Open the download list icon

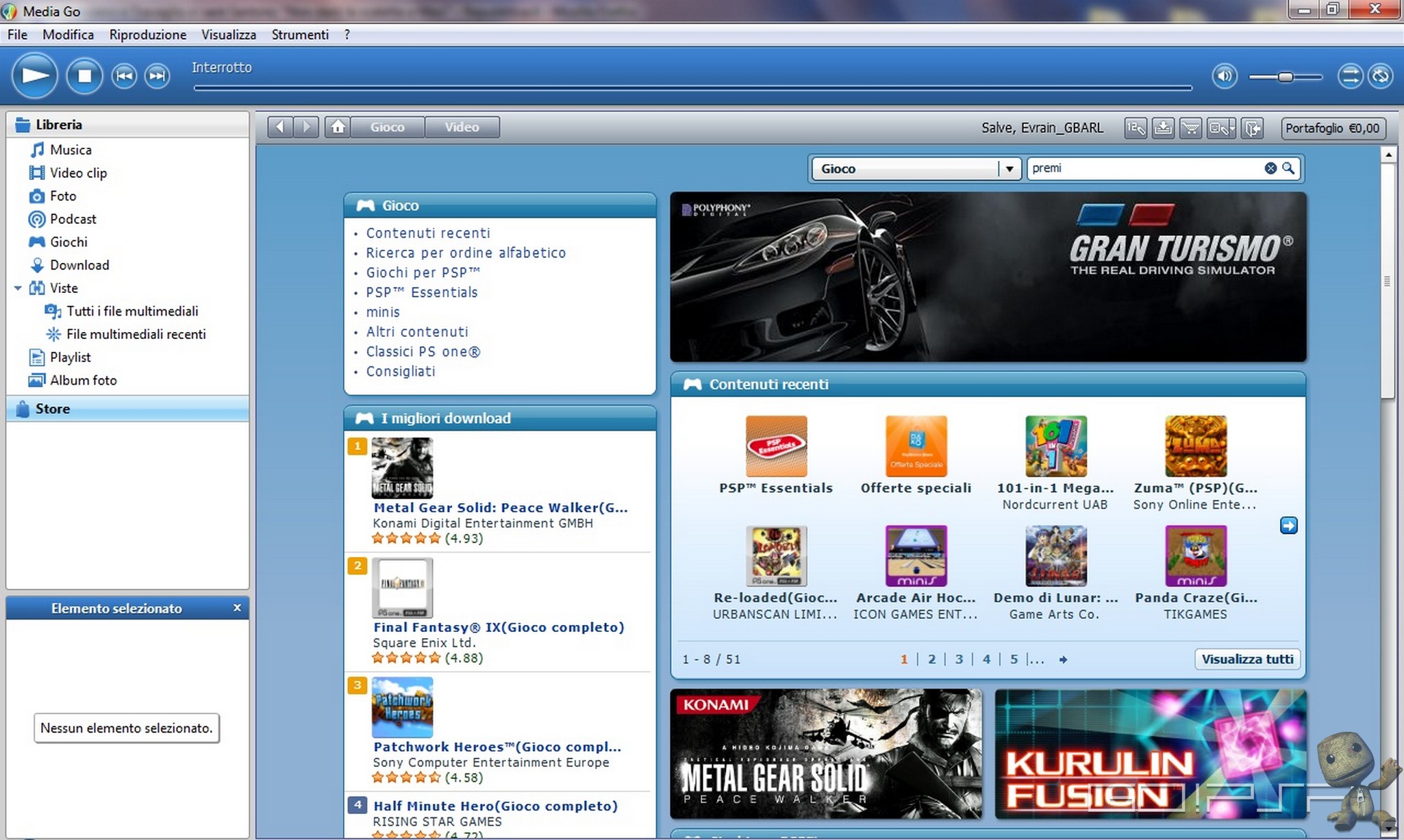[x=1163, y=128]
